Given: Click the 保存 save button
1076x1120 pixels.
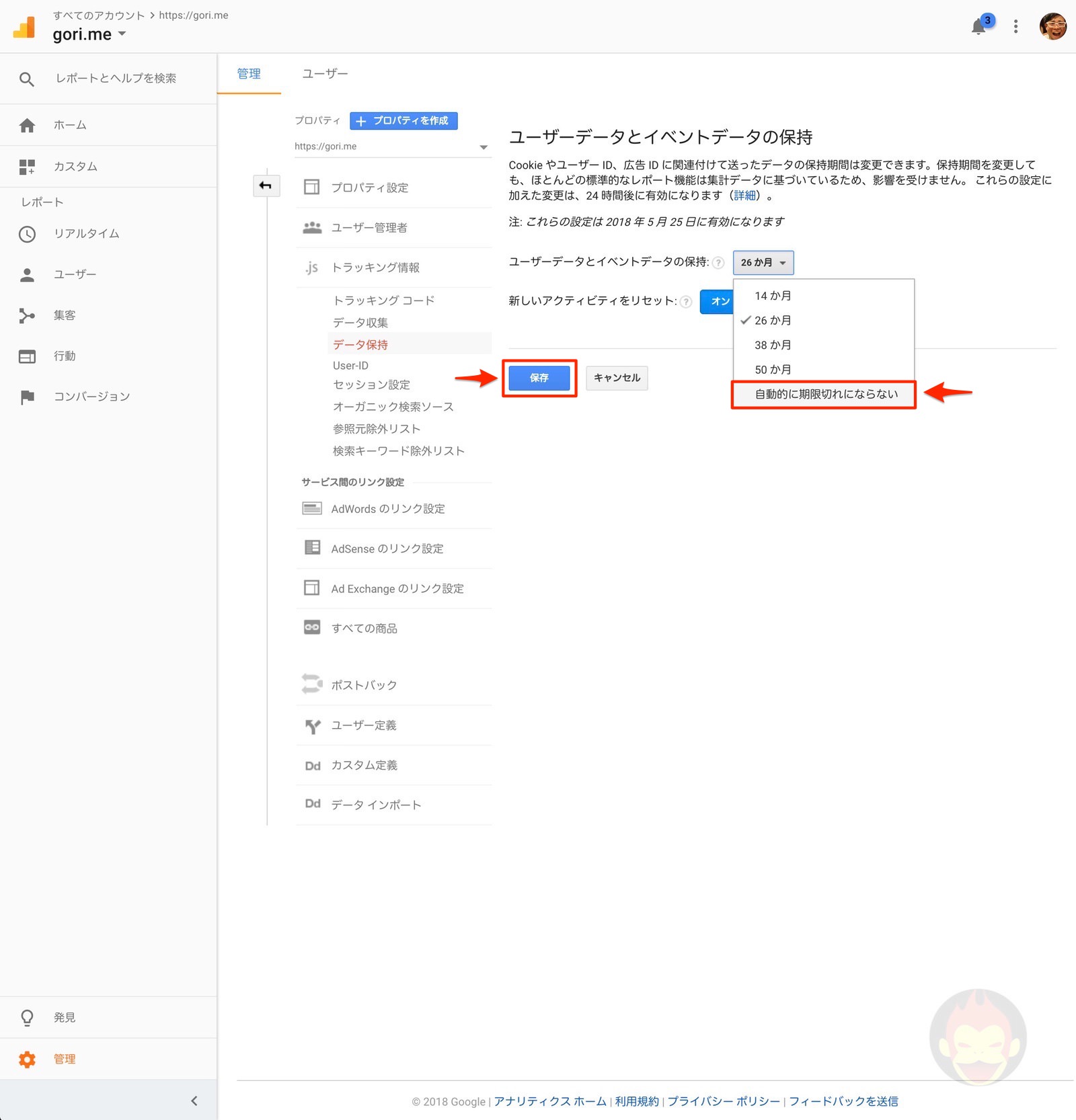Looking at the screenshot, I should [539, 378].
